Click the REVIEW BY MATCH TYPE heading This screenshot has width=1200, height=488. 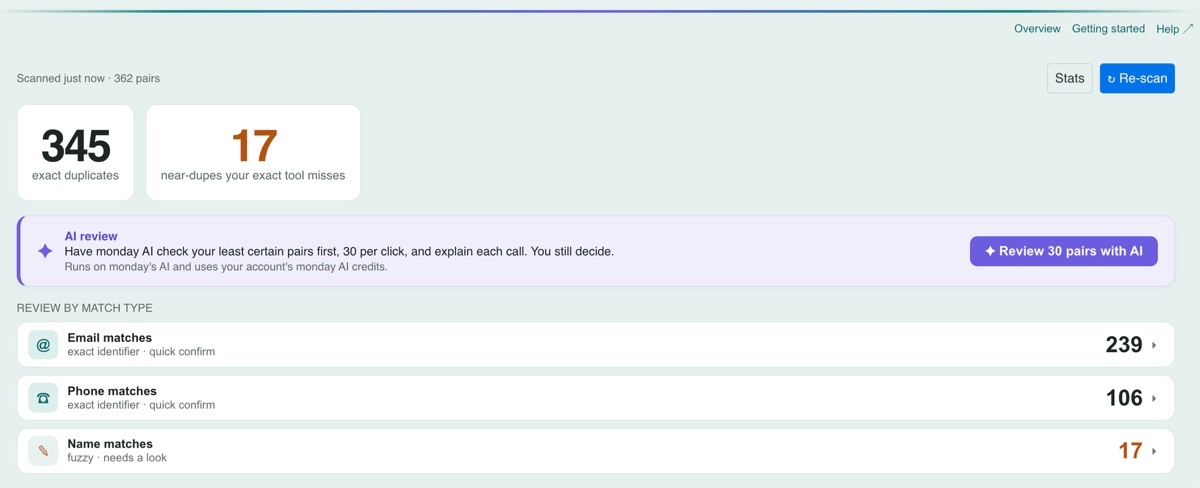85,308
